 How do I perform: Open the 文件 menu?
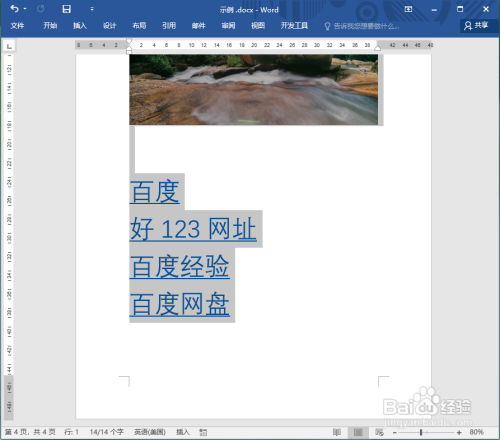pyautogui.click(x=17, y=26)
